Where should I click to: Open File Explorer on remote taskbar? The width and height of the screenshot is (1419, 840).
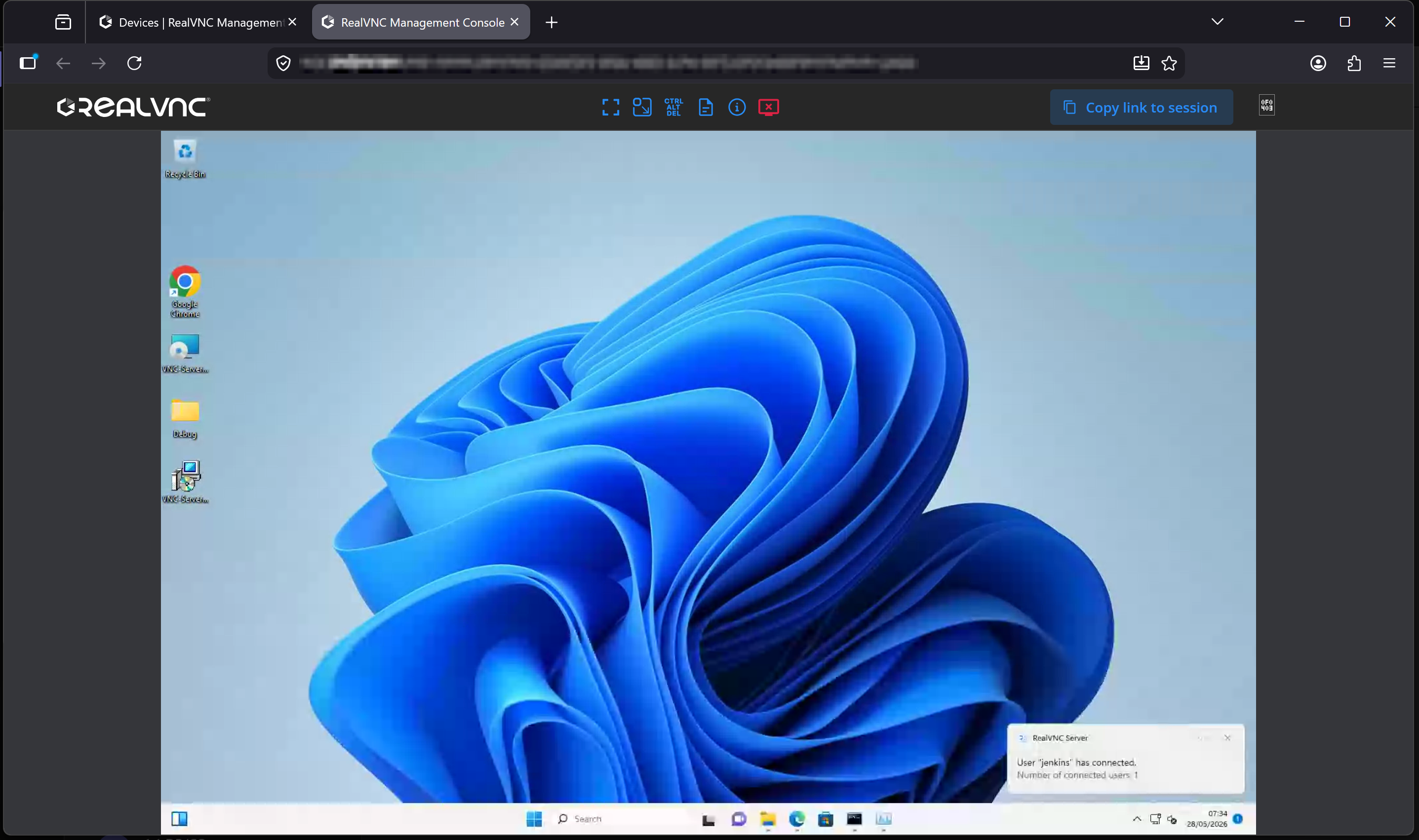(x=768, y=818)
